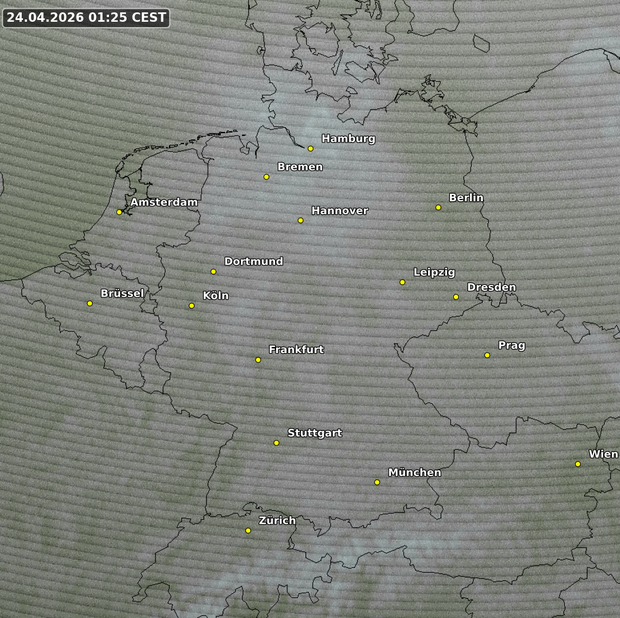Image resolution: width=620 pixels, height=618 pixels.
Task: Select the Stuttgart city name label
Action: point(314,433)
